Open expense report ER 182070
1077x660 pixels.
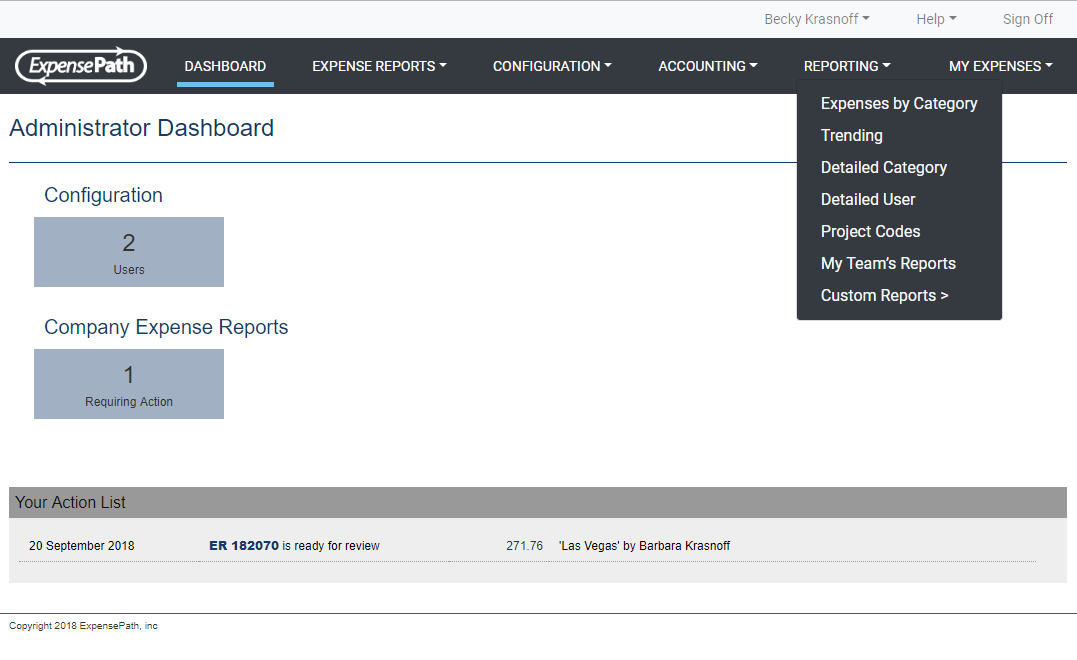tap(244, 545)
